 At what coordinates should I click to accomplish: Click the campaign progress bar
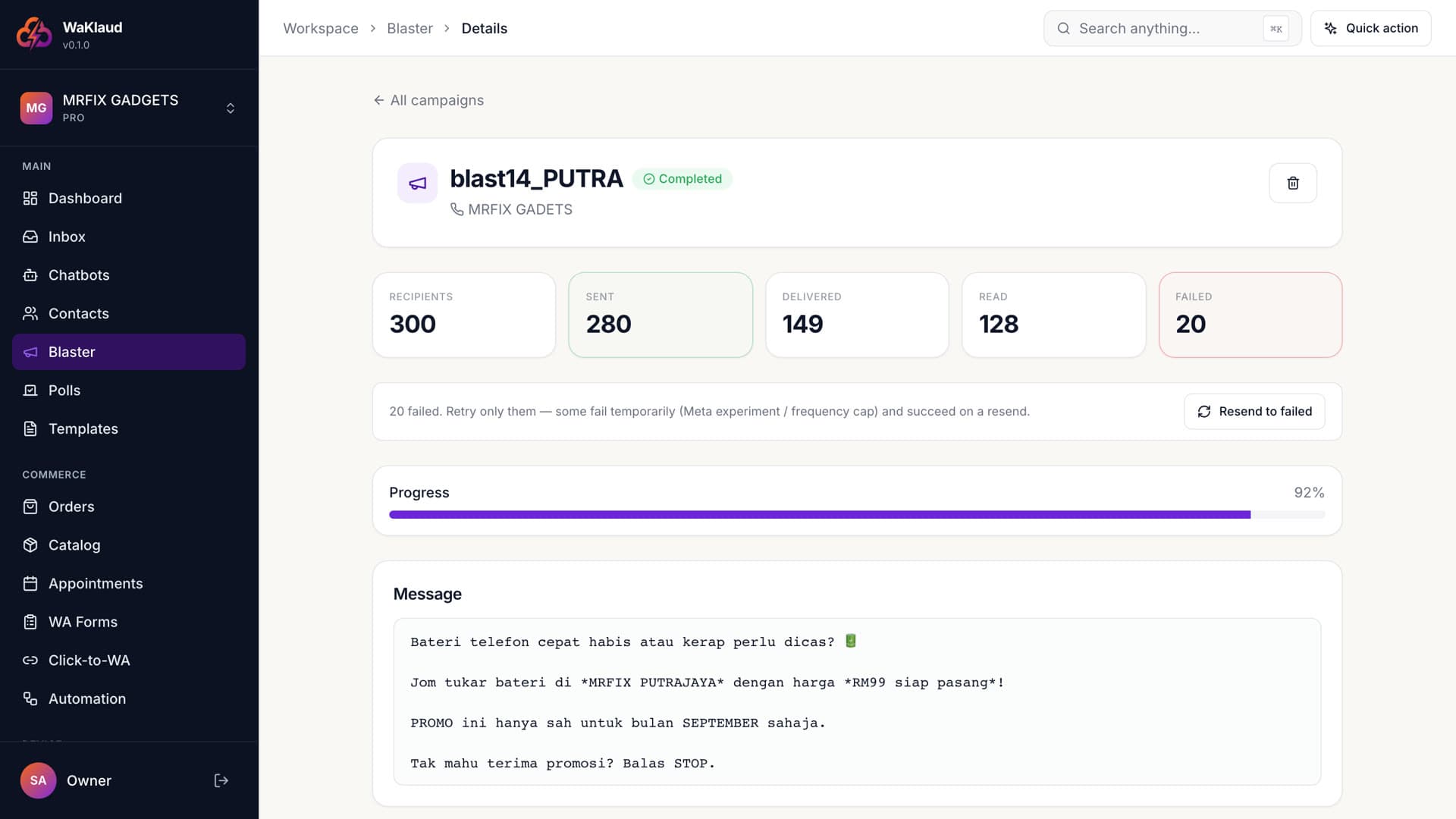tap(857, 515)
